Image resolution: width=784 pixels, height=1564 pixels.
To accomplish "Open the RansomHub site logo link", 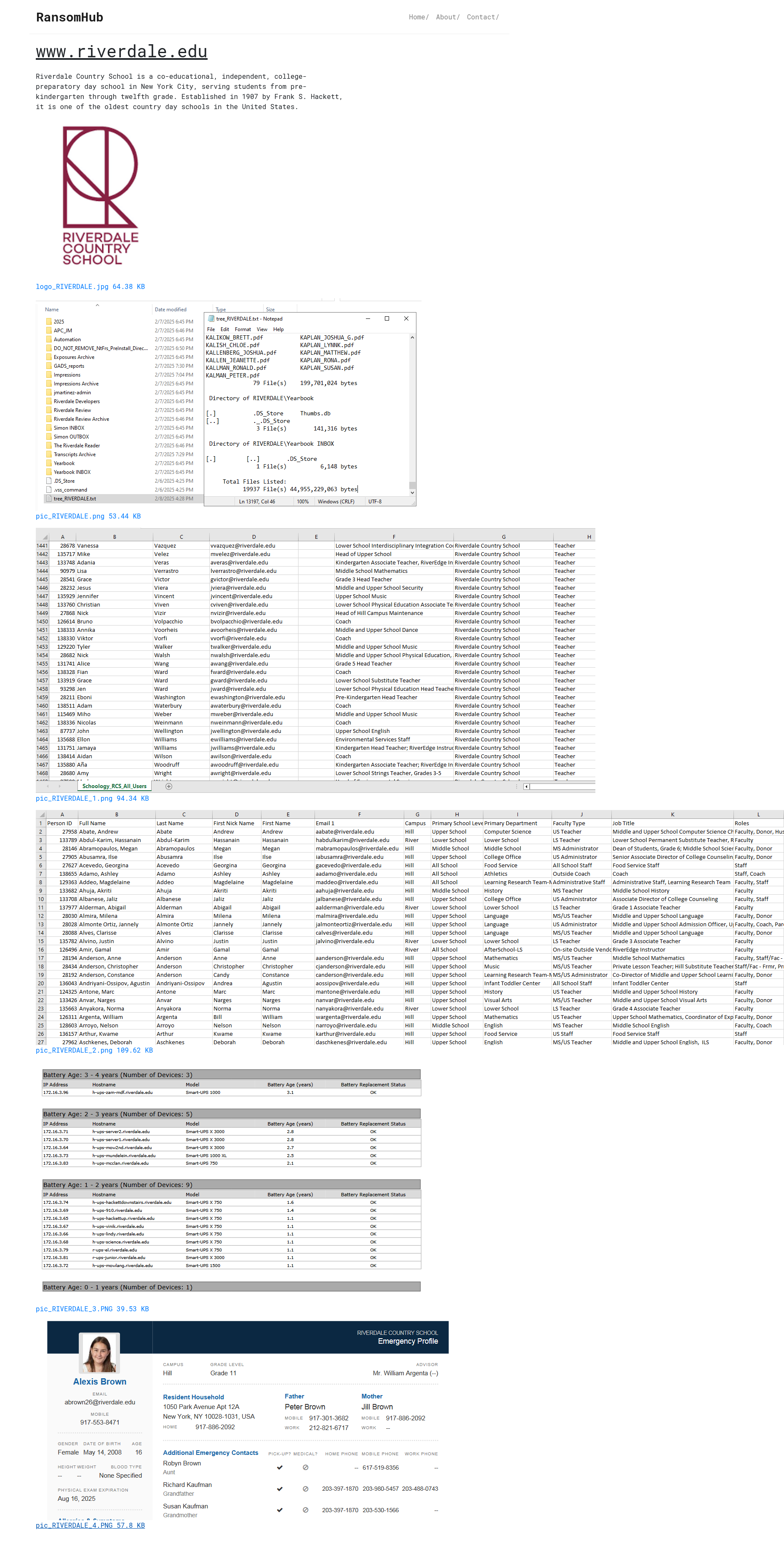I will 69,17.
